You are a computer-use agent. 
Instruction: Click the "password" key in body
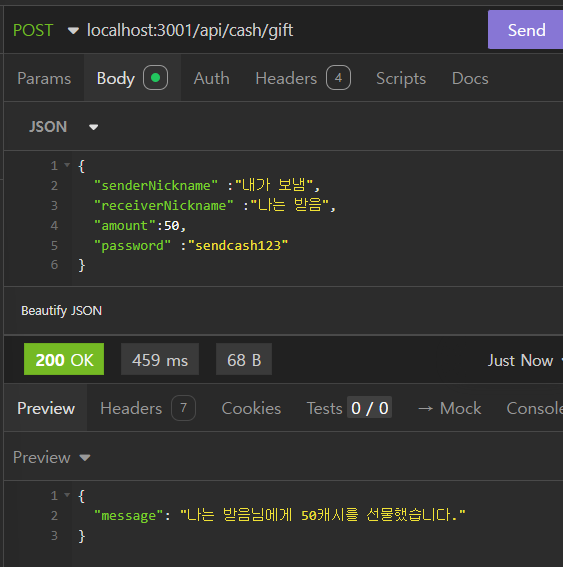click(132, 246)
